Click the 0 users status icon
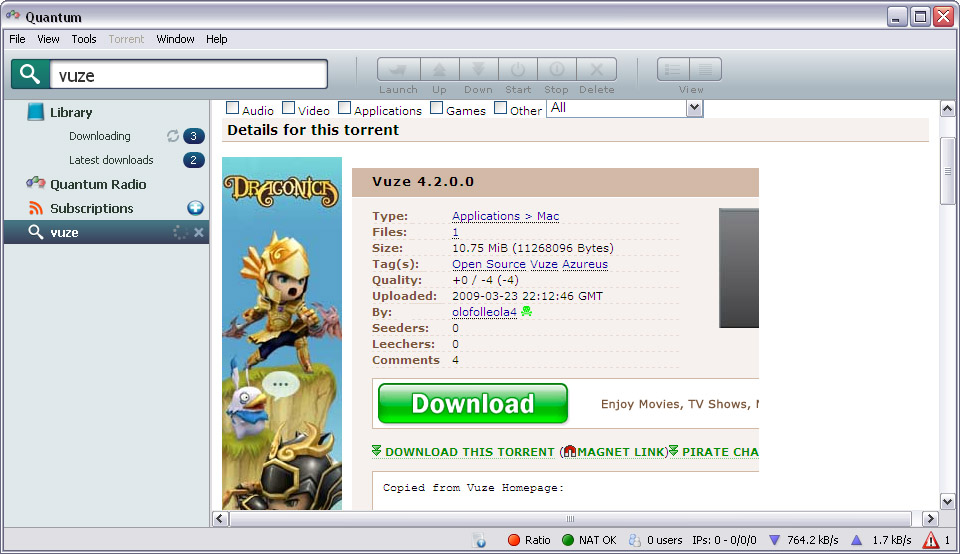The height and width of the screenshot is (554, 960). pos(635,540)
